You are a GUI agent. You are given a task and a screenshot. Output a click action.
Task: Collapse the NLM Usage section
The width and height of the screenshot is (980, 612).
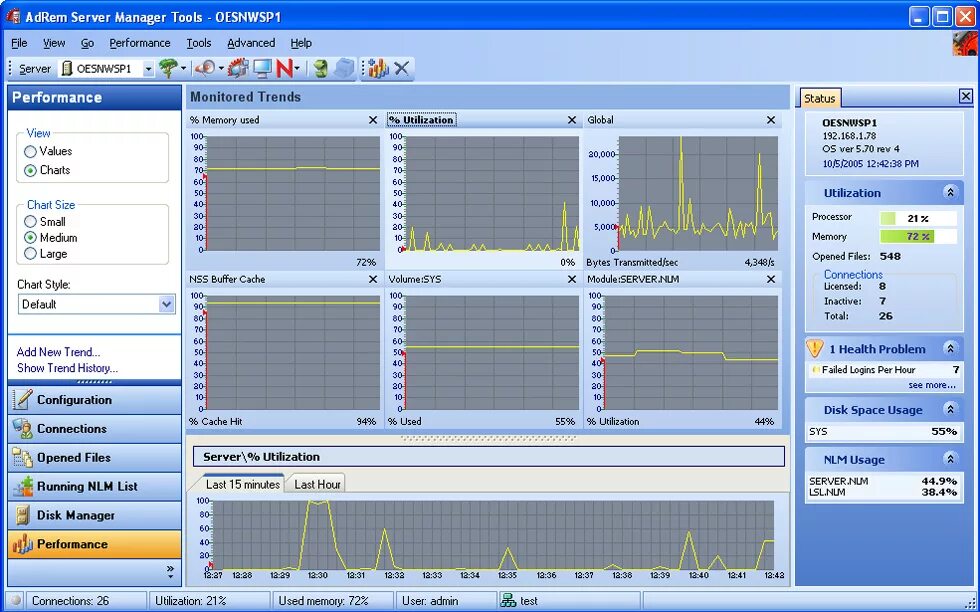[x=950, y=459]
